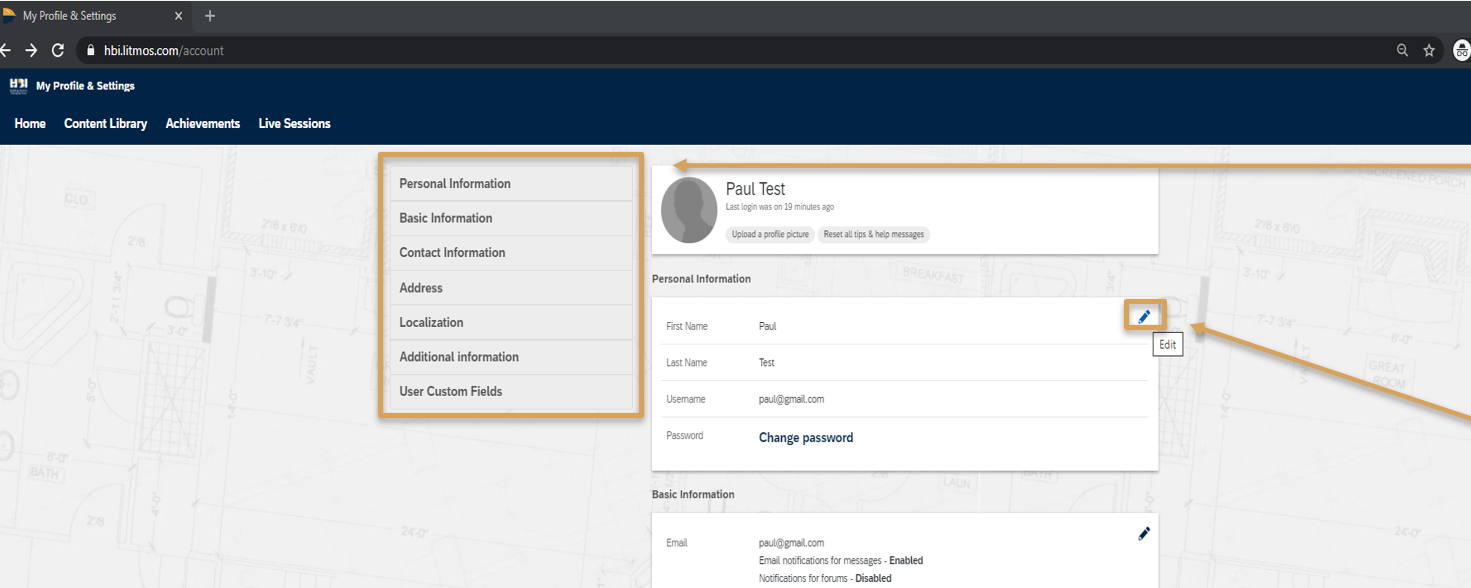Click the incognito profile icon
The height and width of the screenshot is (588, 1471).
pyautogui.click(x=1461, y=50)
